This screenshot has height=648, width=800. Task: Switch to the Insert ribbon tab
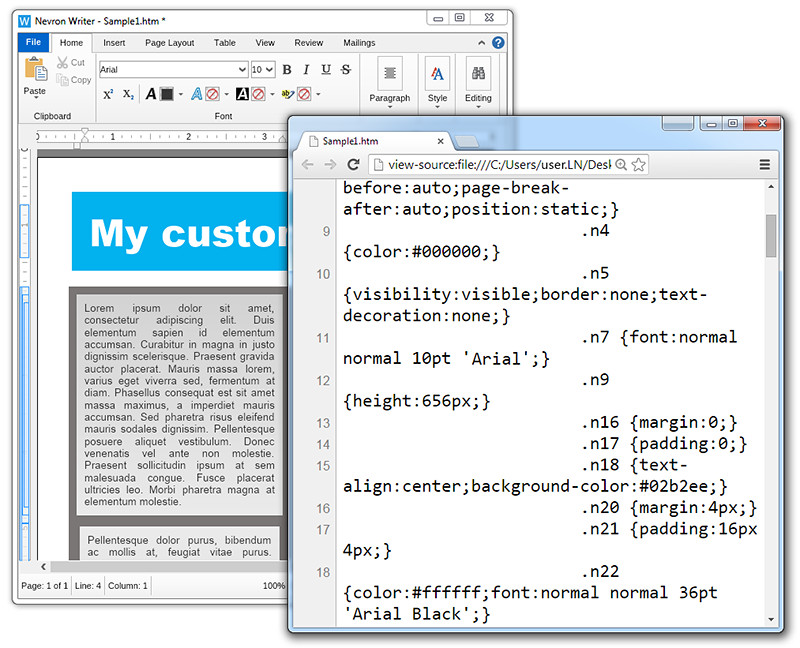point(114,43)
